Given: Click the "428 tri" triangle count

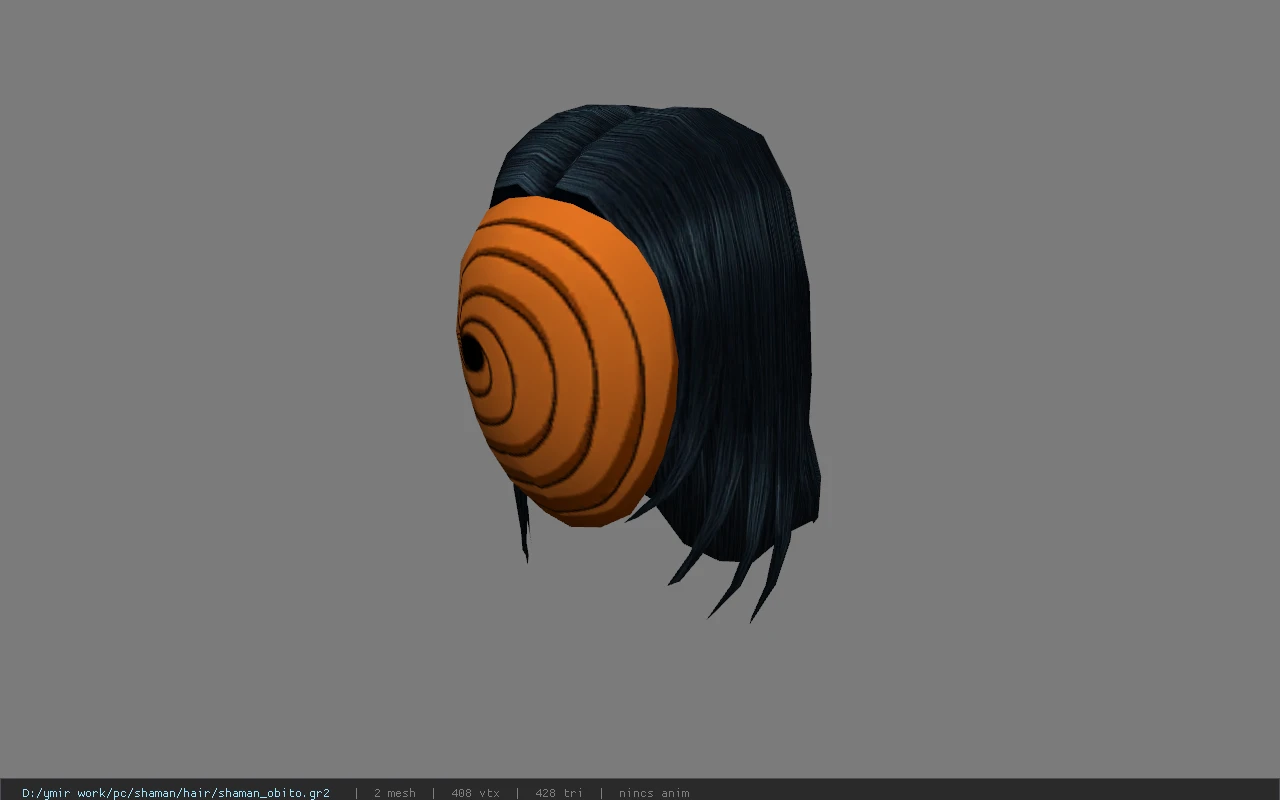Looking at the screenshot, I should click(x=558, y=793).
